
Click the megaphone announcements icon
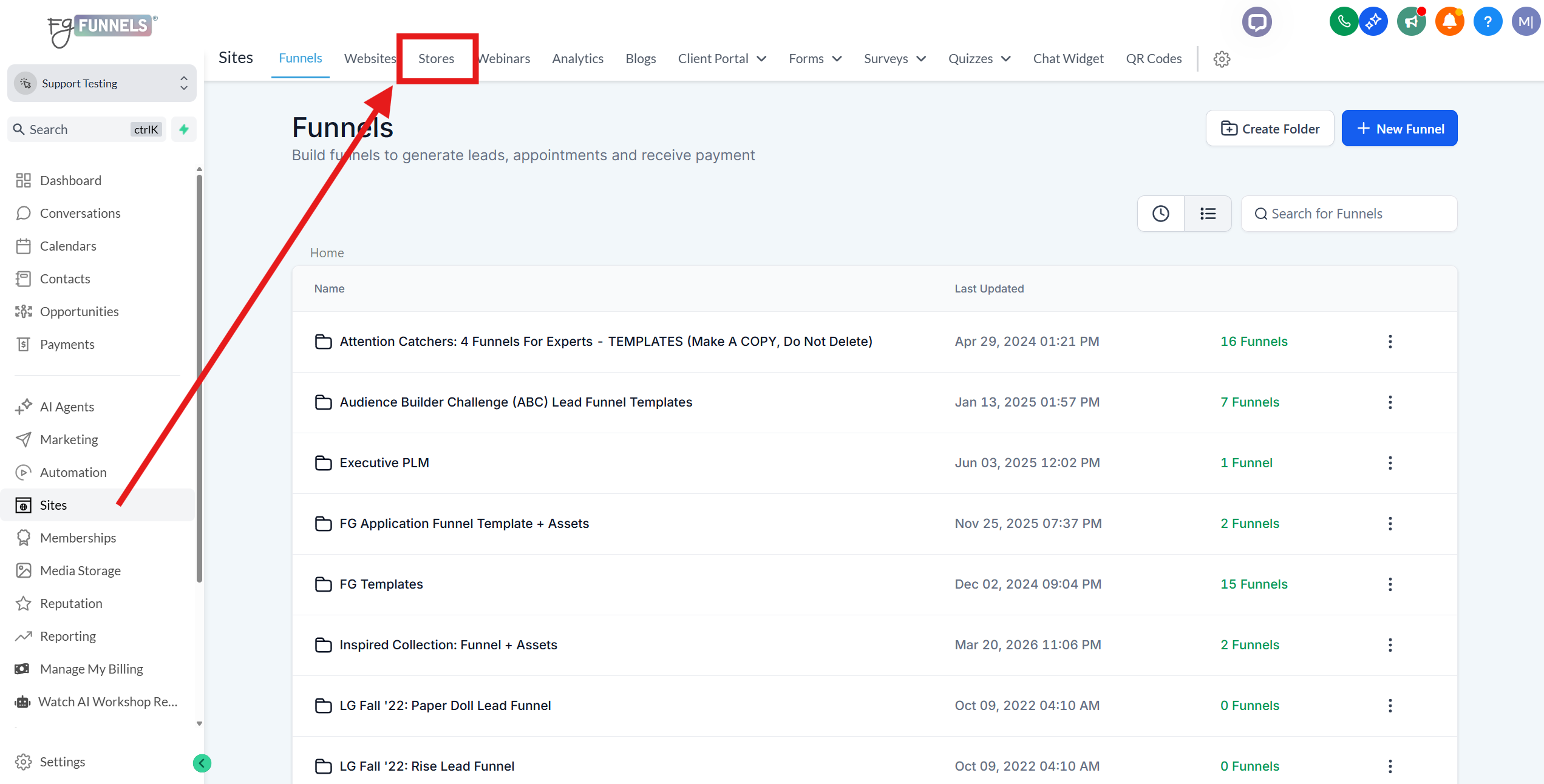(1411, 22)
